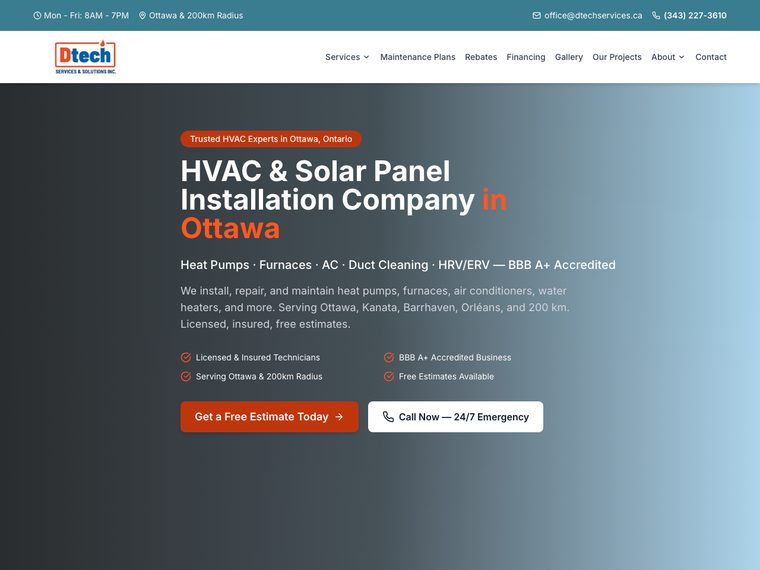Go to the Contact page

(x=711, y=57)
